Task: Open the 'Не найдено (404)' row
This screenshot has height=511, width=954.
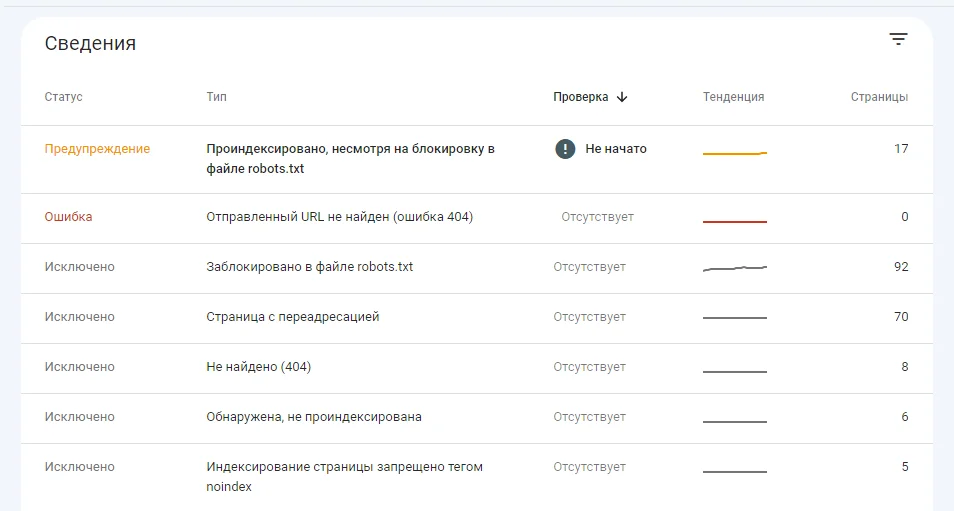Action: point(258,367)
